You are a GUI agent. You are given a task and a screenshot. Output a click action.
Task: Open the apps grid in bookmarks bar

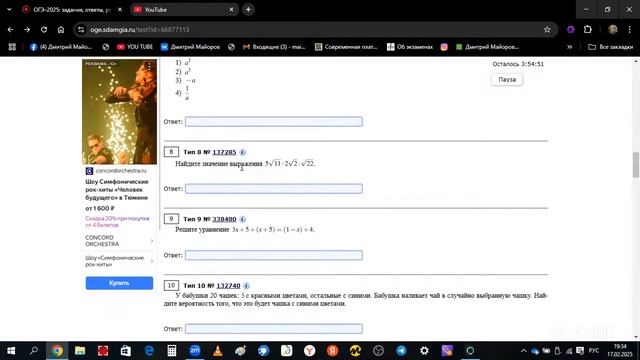pyautogui.click(x=12, y=47)
